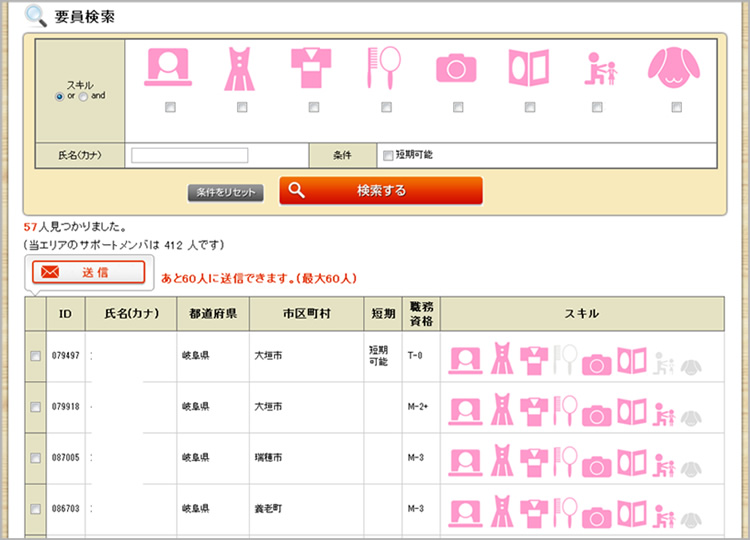Image resolution: width=750 pixels, height=540 pixels.
Task: Click greyed child care icon in row 079497
Action: (664, 364)
